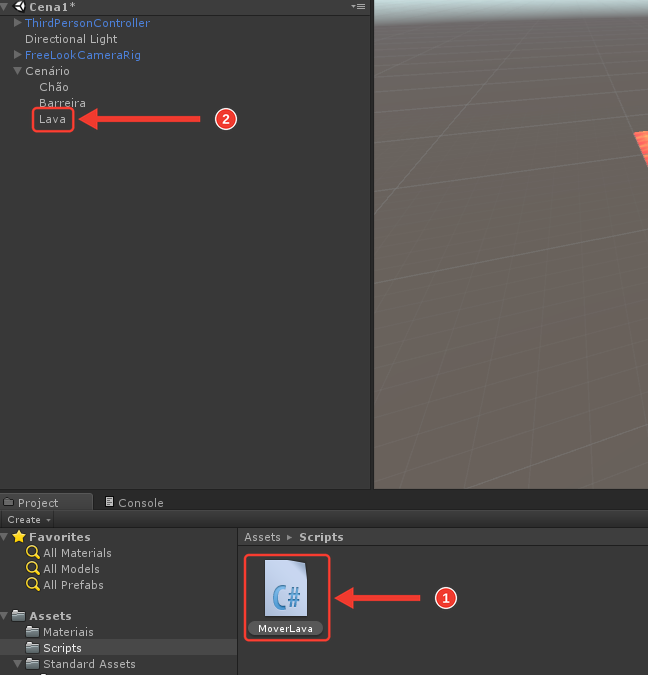This screenshot has height=675, width=648.
Task: Collapse the Cena1 scene in hierarchy
Action: click(4, 6)
